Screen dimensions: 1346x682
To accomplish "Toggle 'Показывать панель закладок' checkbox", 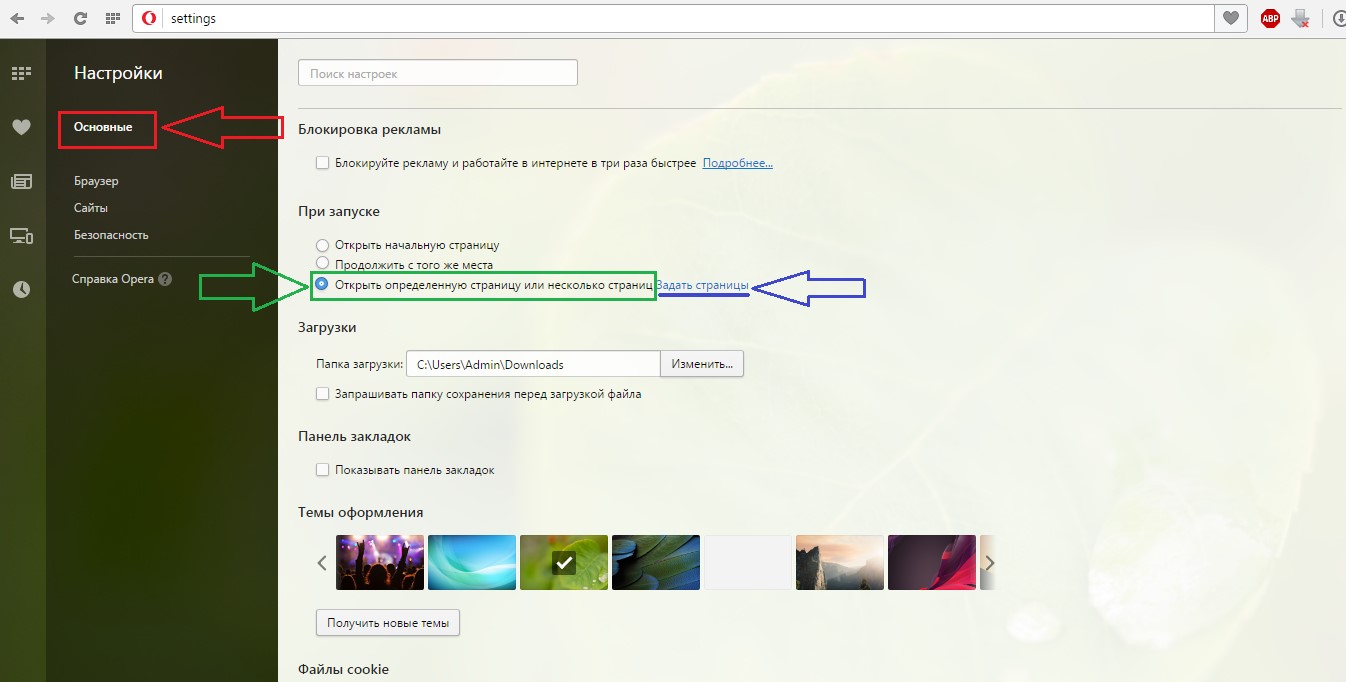I will tap(322, 470).
